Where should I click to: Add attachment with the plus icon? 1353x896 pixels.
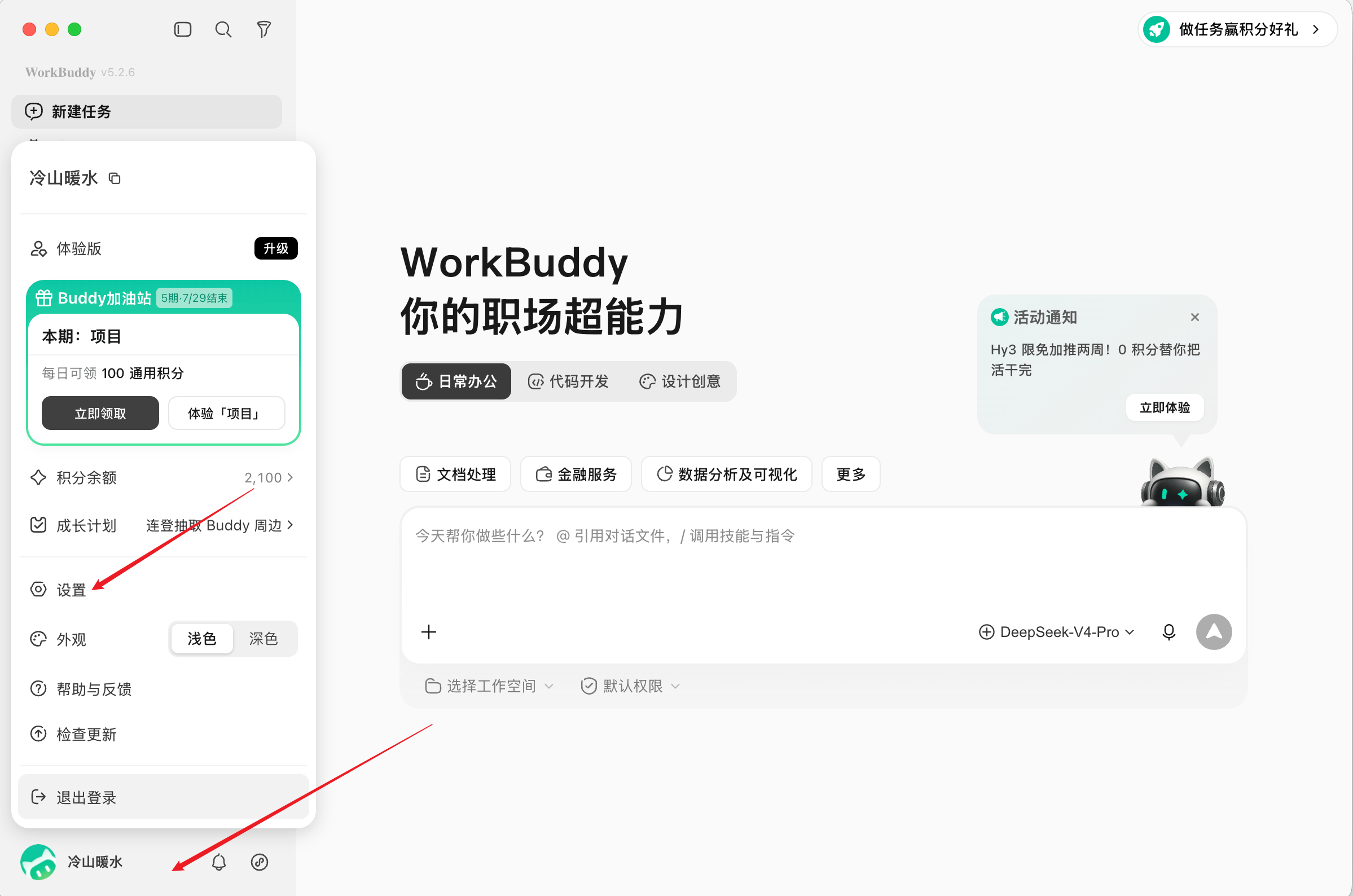[x=429, y=632]
